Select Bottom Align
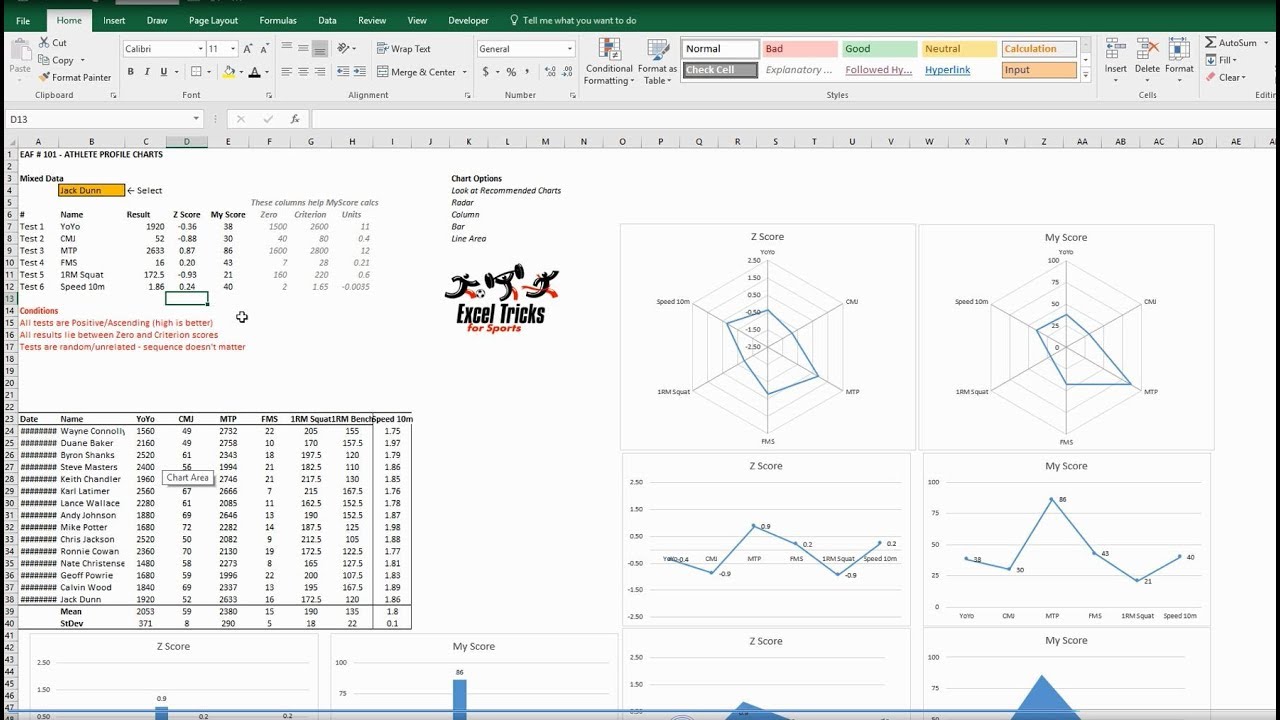This screenshot has height=720, width=1280. pos(320,48)
